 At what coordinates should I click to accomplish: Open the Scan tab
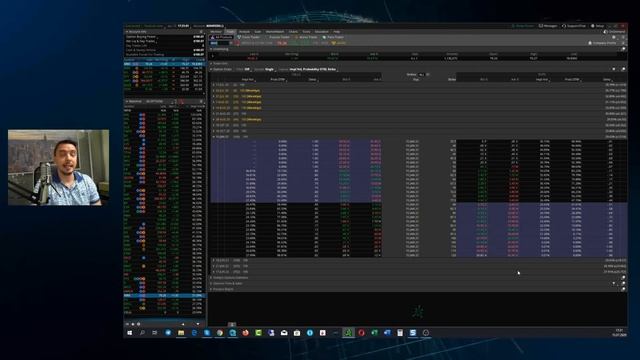258,31
